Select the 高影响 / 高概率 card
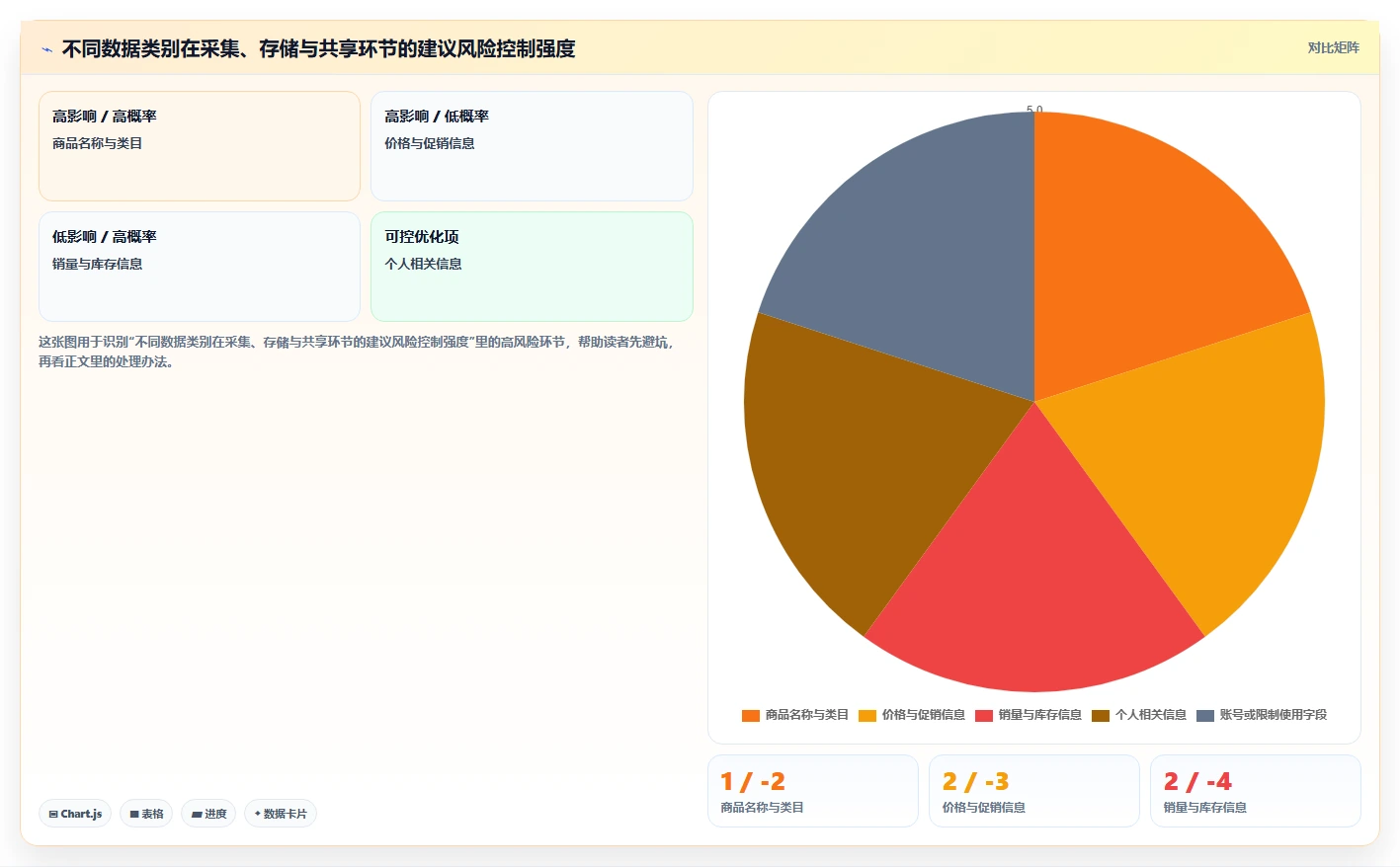Screen dimensions: 1400x867 200,146
